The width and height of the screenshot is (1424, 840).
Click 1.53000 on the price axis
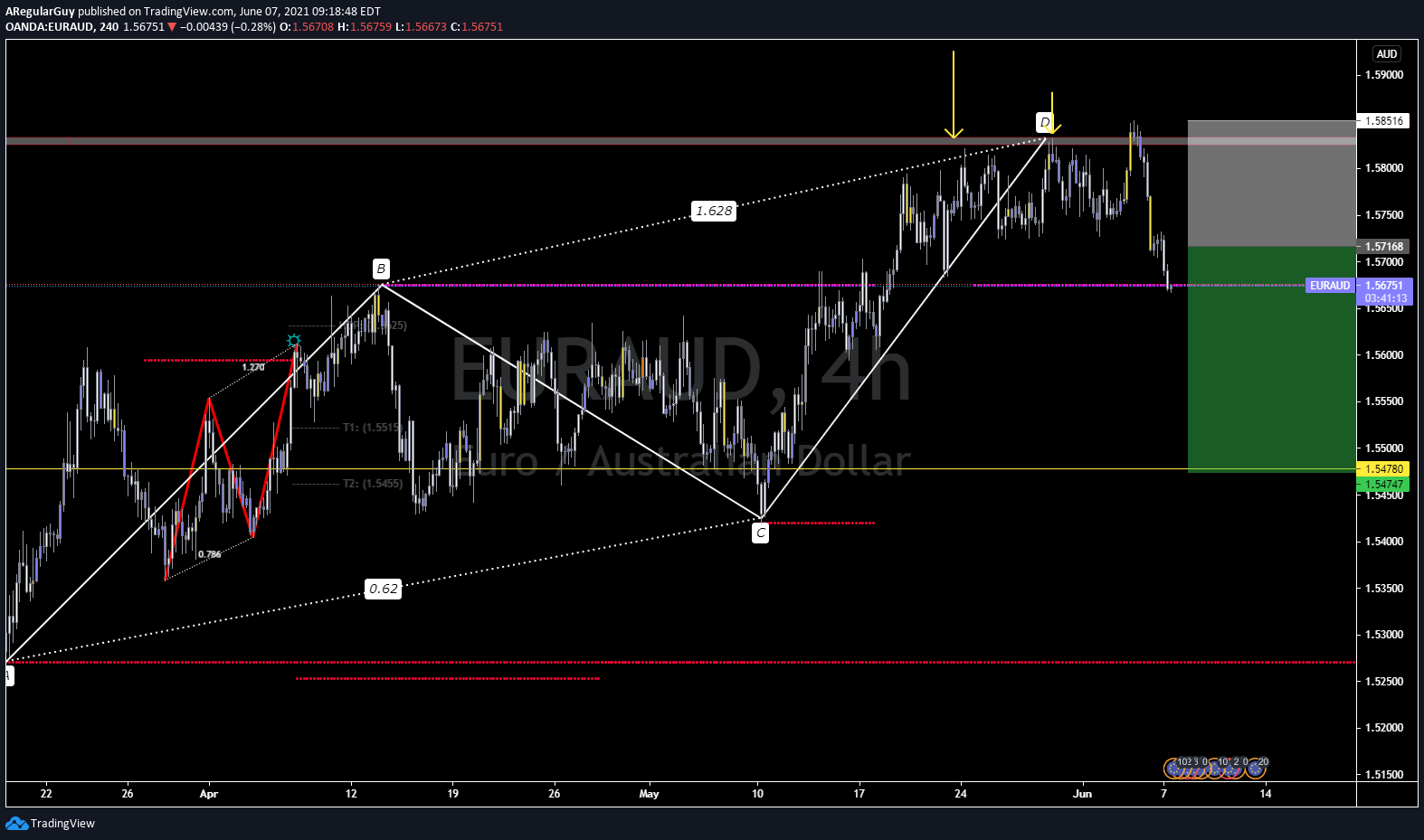click(x=1384, y=635)
